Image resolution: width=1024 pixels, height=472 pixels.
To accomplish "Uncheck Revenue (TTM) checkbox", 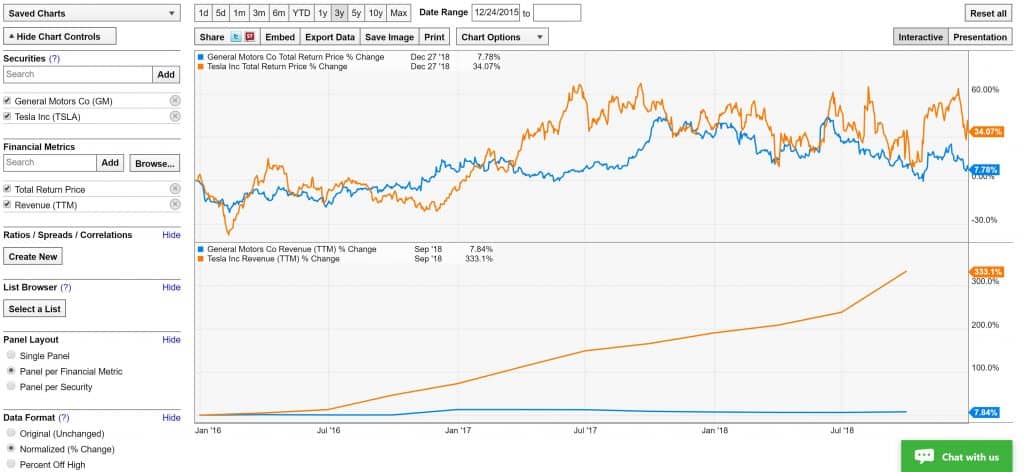I will 7,204.
